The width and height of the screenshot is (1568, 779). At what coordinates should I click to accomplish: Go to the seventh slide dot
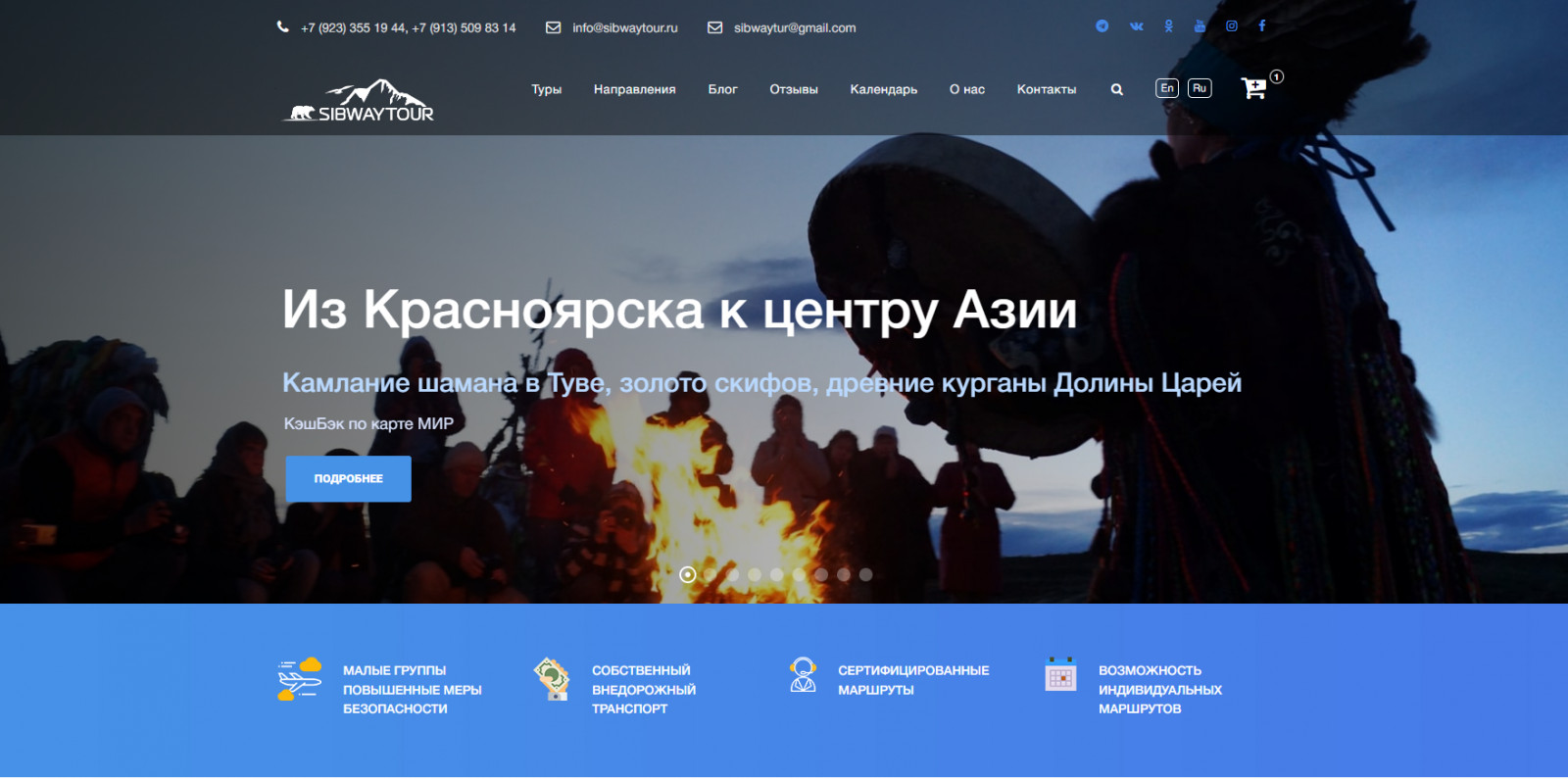pyautogui.click(x=821, y=575)
